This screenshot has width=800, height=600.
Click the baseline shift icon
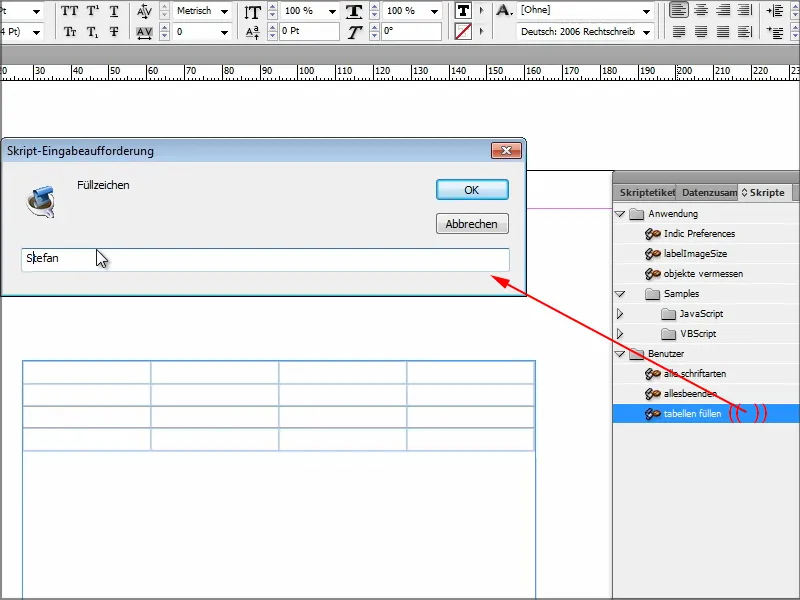tap(253, 33)
